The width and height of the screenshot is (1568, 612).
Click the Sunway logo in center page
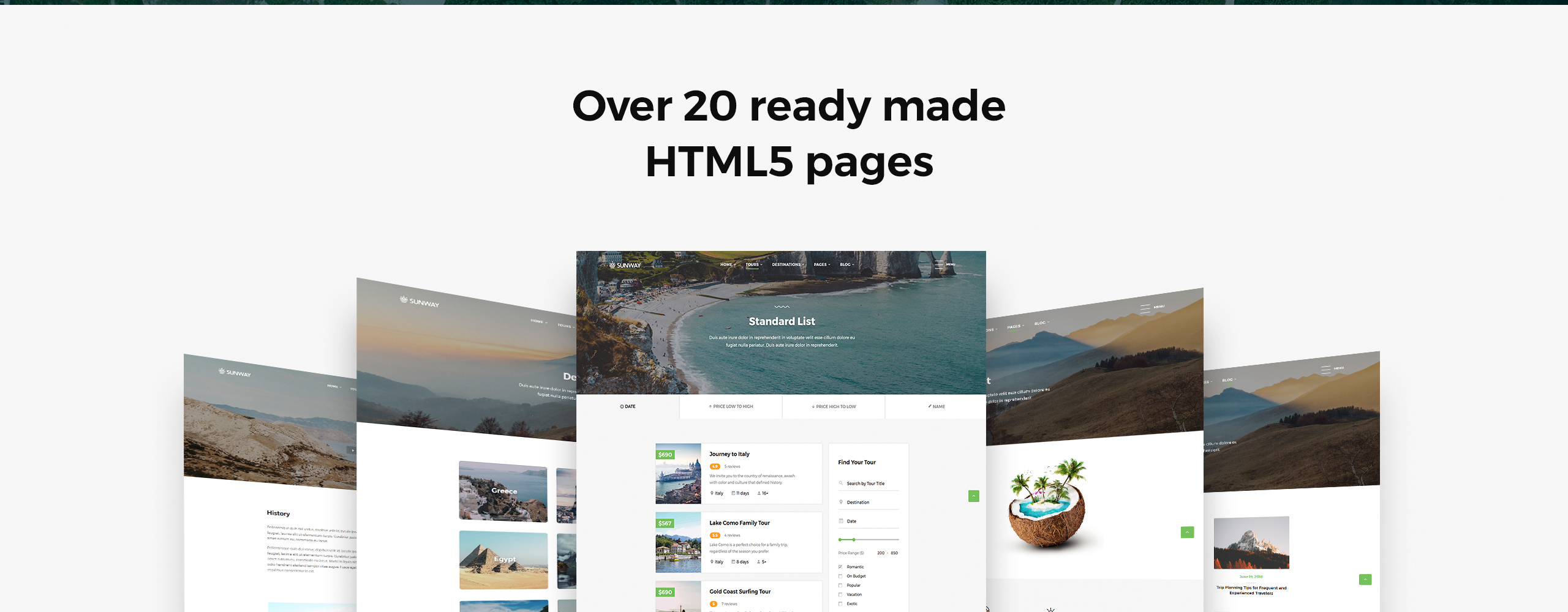pos(625,265)
